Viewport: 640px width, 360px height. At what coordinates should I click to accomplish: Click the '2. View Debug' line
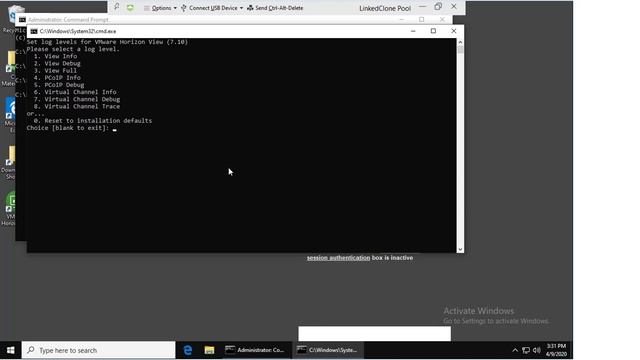click(x=57, y=63)
